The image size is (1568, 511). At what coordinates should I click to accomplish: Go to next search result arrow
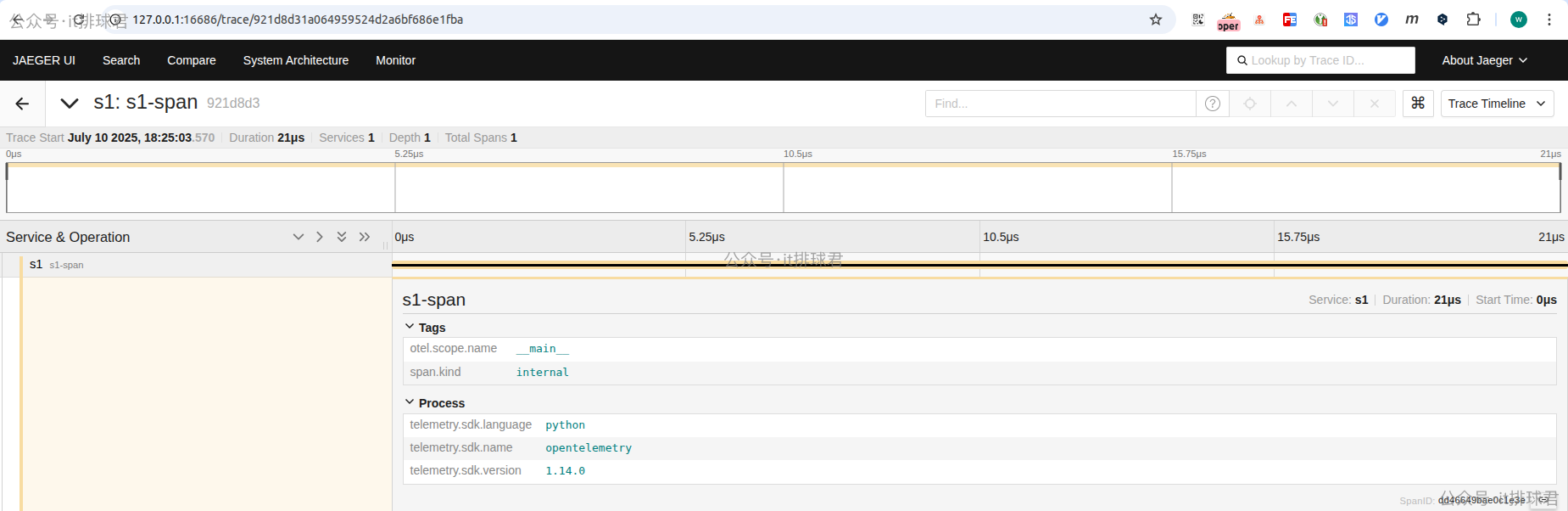coord(1333,104)
